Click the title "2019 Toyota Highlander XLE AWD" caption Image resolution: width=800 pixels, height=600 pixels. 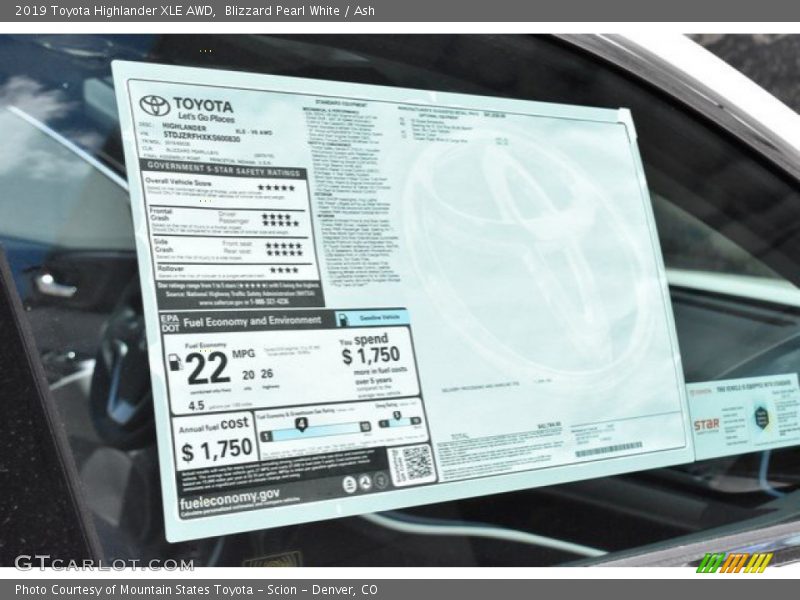click(115, 11)
